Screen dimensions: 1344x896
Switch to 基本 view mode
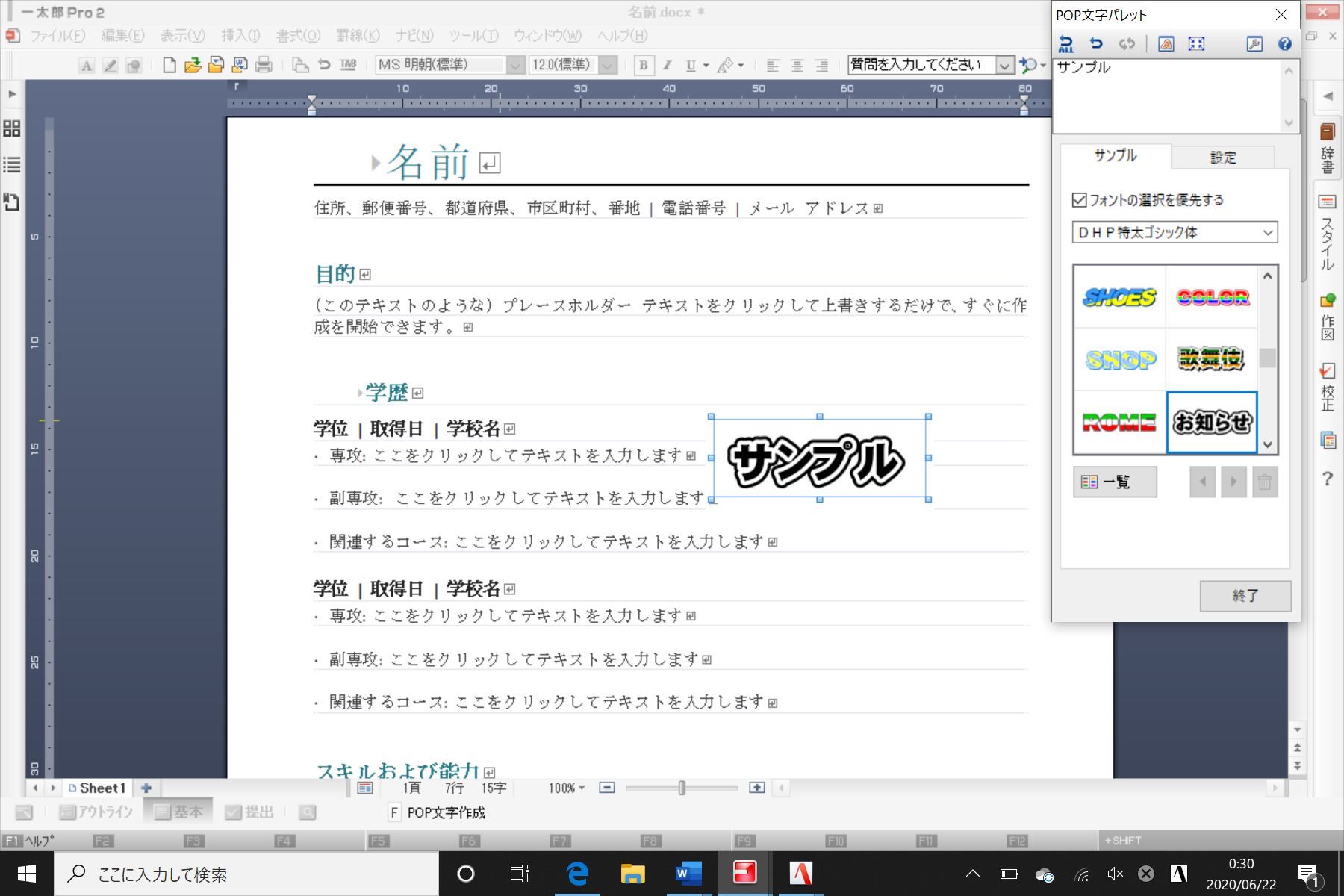[178, 812]
